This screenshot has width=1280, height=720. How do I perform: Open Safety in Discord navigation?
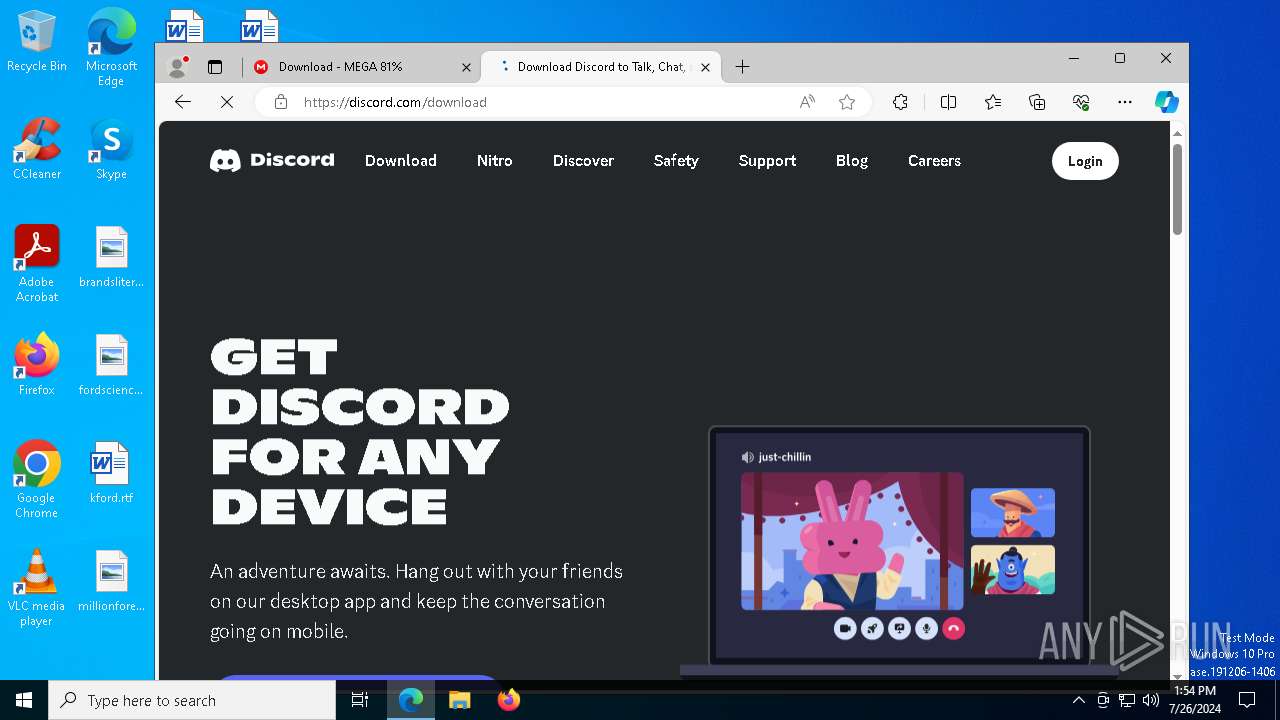[676, 160]
